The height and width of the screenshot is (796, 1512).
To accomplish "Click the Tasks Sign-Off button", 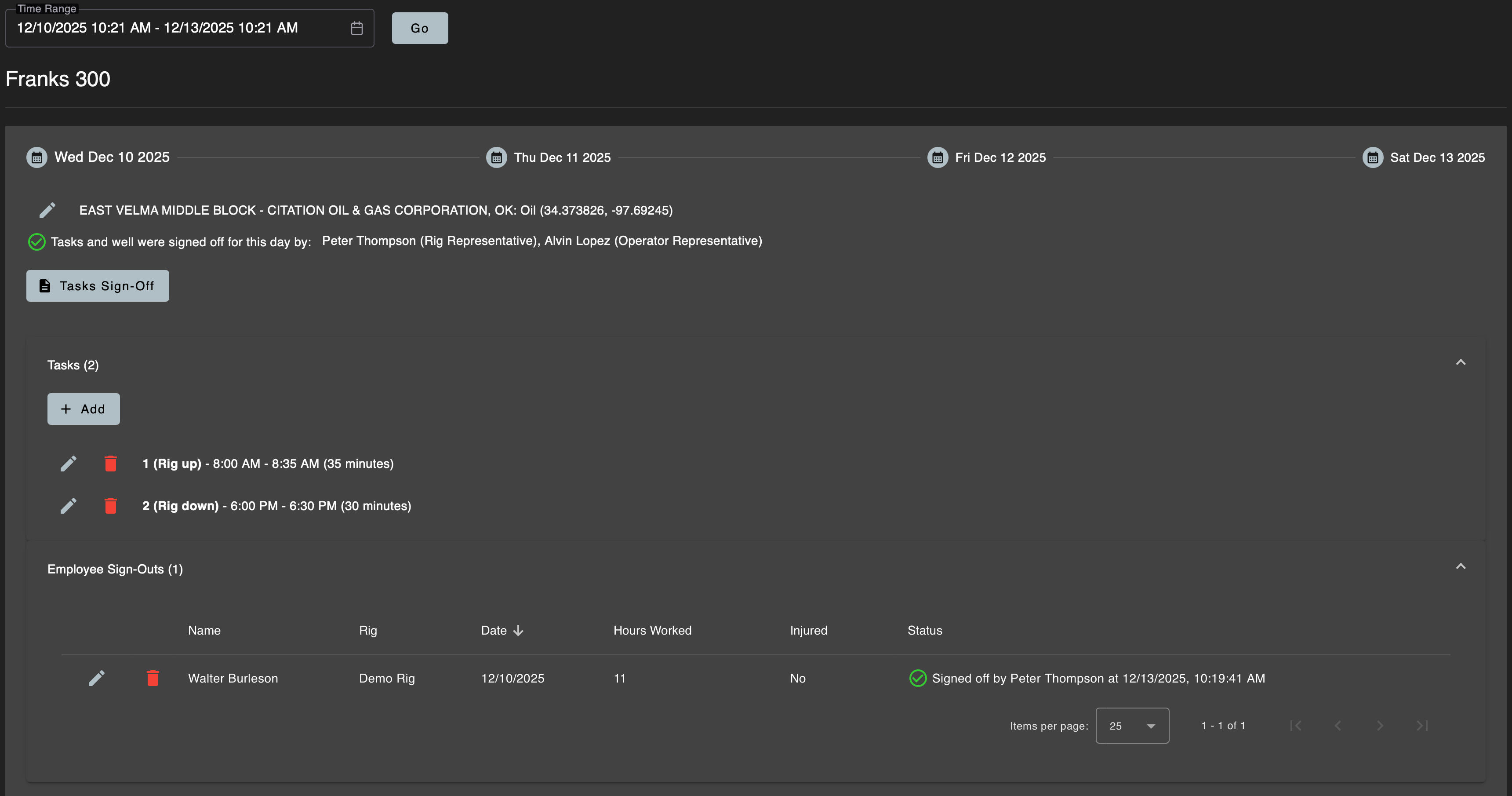I will point(98,286).
